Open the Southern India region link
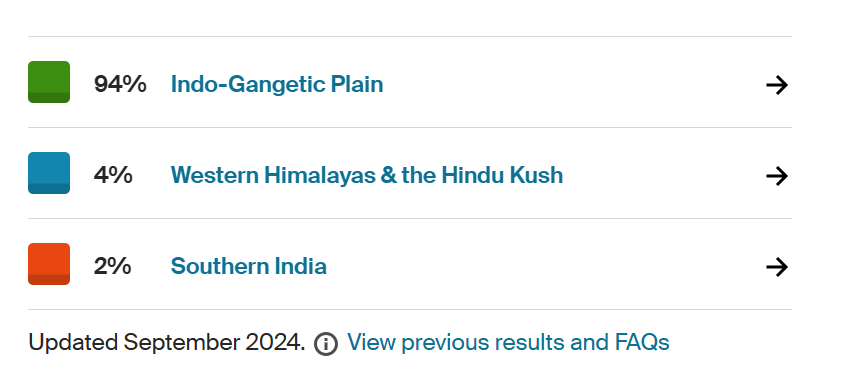This screenshot has width=846, height=373. (x=248, y=266)
